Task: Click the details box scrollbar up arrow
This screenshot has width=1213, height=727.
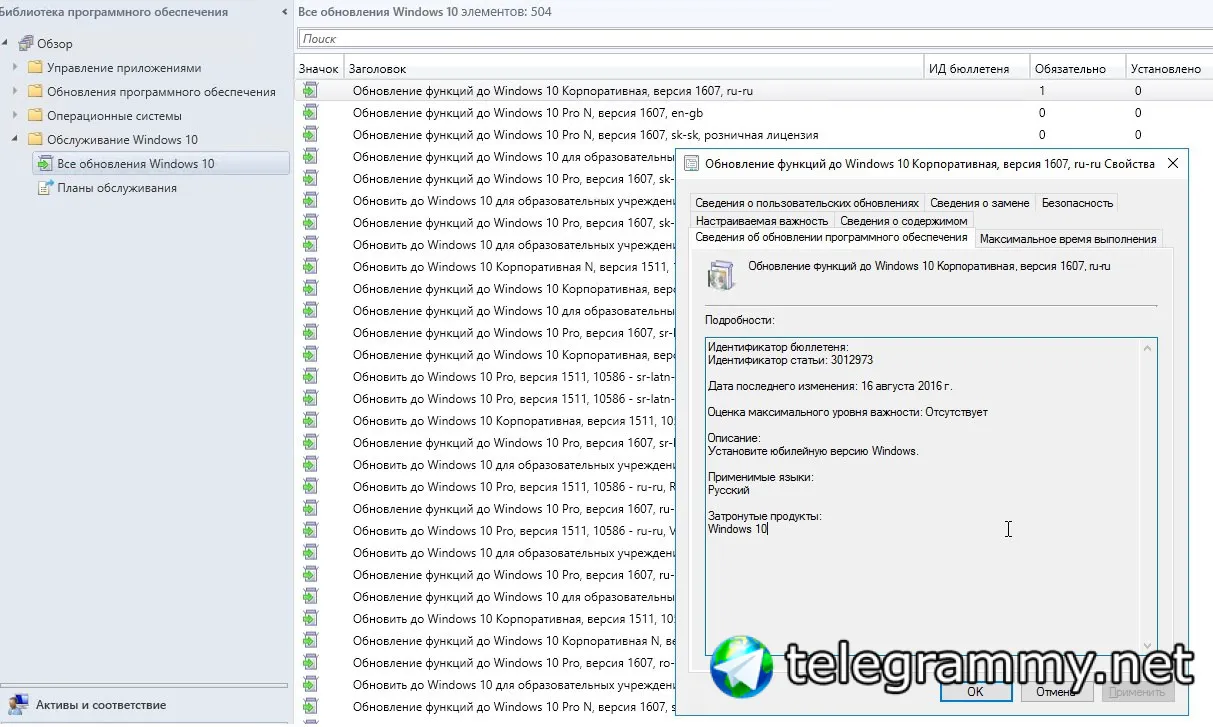Action: click(x=1148, y=347)
